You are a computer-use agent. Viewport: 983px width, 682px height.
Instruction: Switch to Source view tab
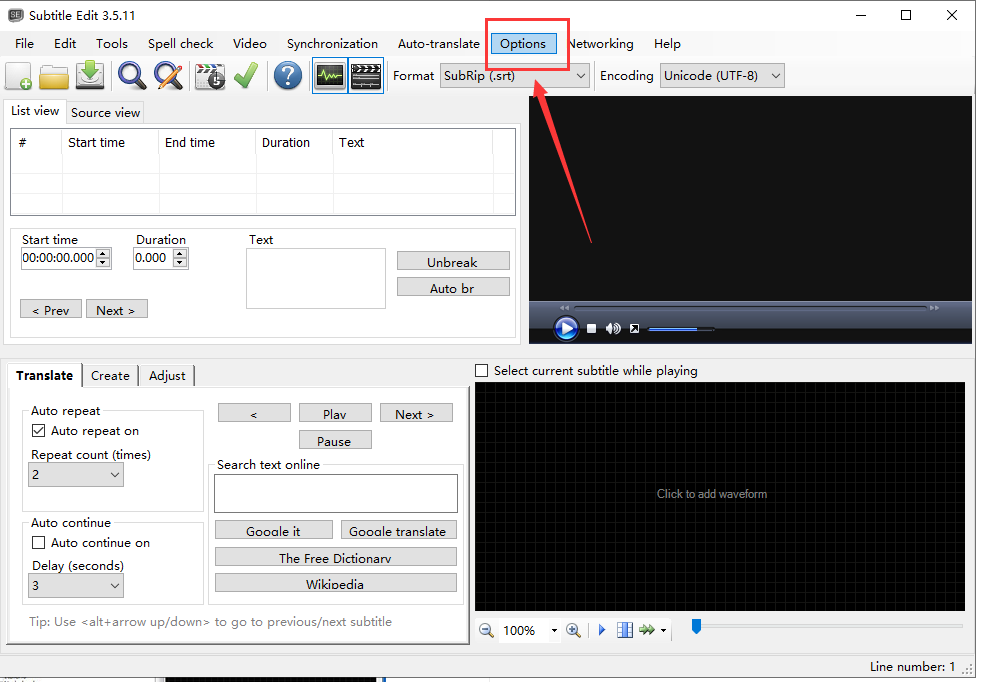105,112
